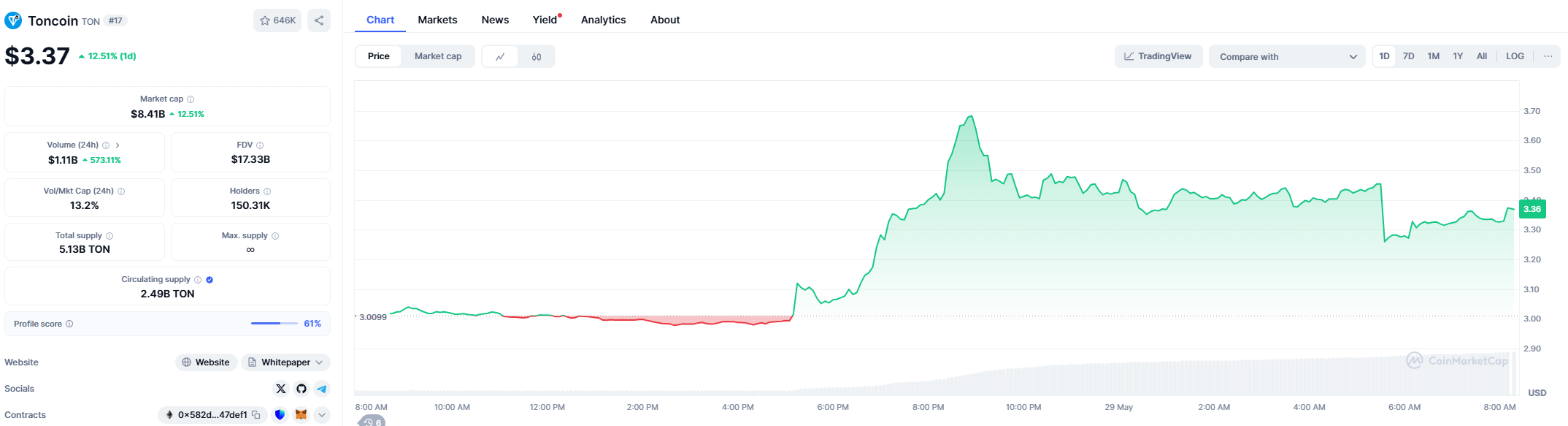Click the $17.33B FDV value
Screen dimensions: 1568x426
tap(250, 159)
